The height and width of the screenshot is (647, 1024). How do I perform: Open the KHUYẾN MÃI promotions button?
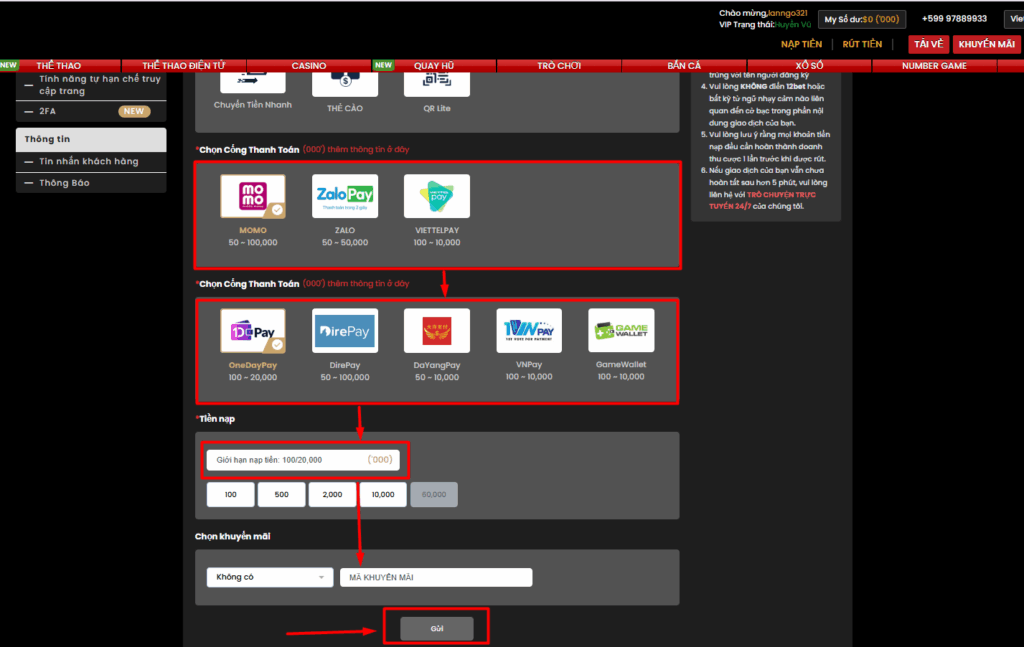(987, 44)
